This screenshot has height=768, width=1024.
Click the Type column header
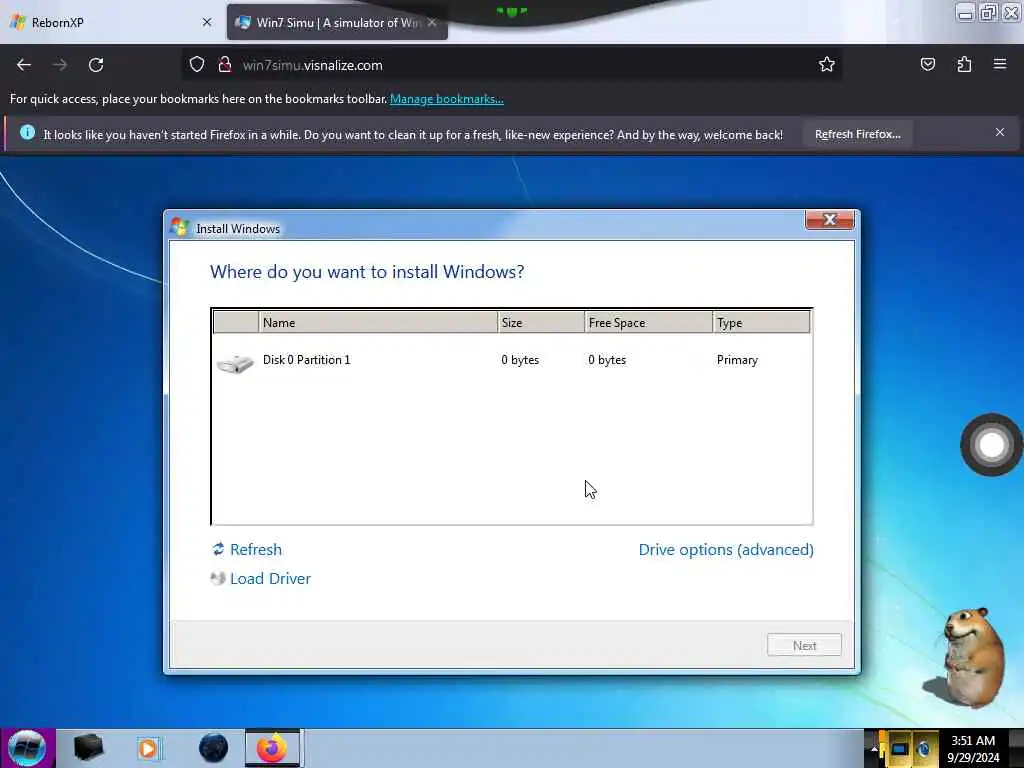[x=761, y=323]
